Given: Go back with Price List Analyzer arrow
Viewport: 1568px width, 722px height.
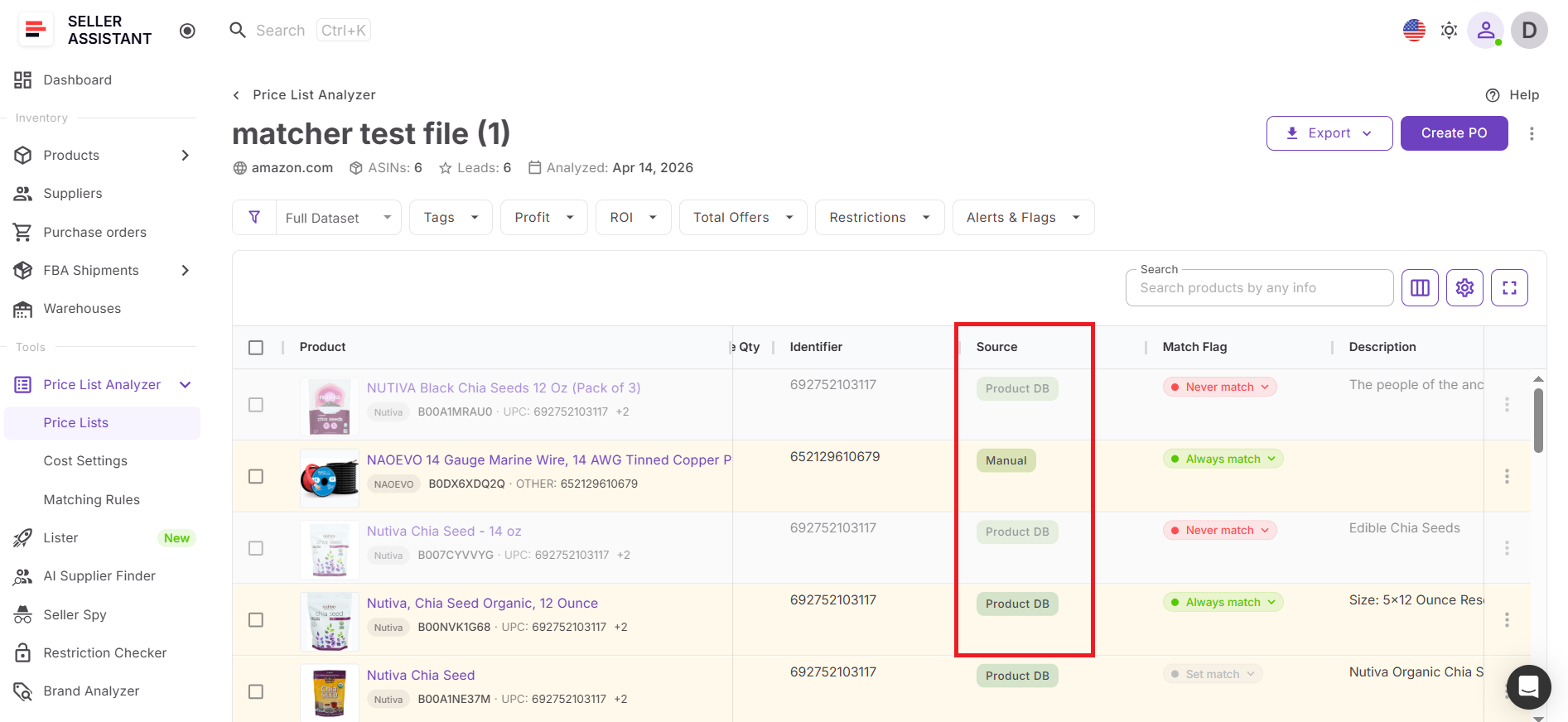Looking at the screenshot, I should [236, 95].
